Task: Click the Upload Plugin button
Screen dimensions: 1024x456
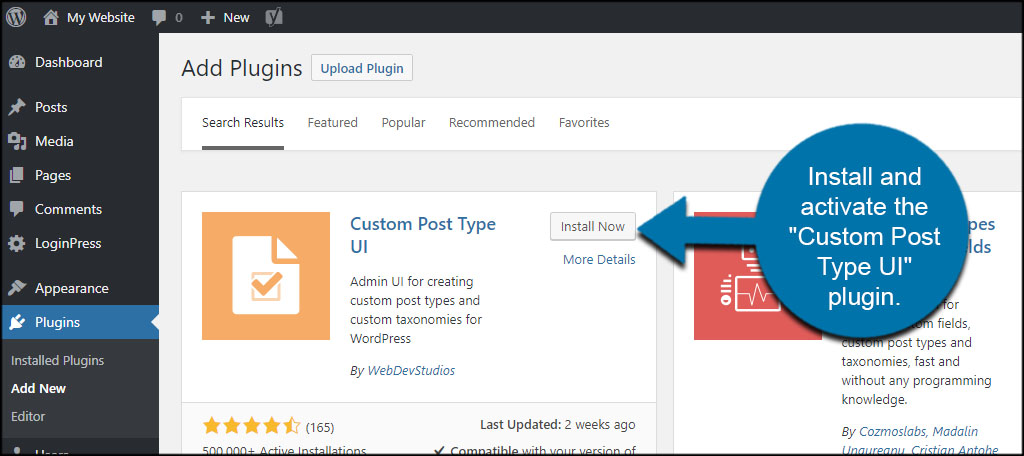Action: point(362,68)
